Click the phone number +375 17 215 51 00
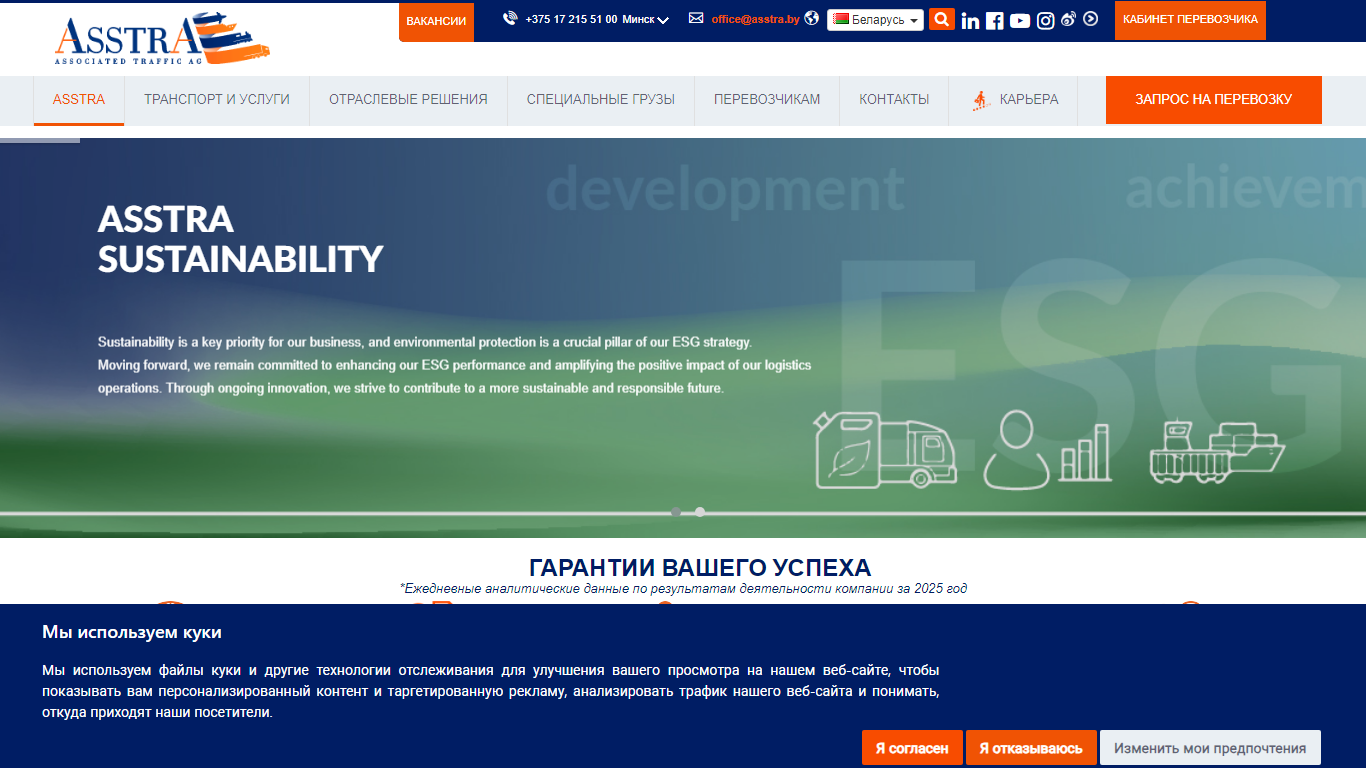This screenshot has width=1366, height=768. click(x=571, y=19)
